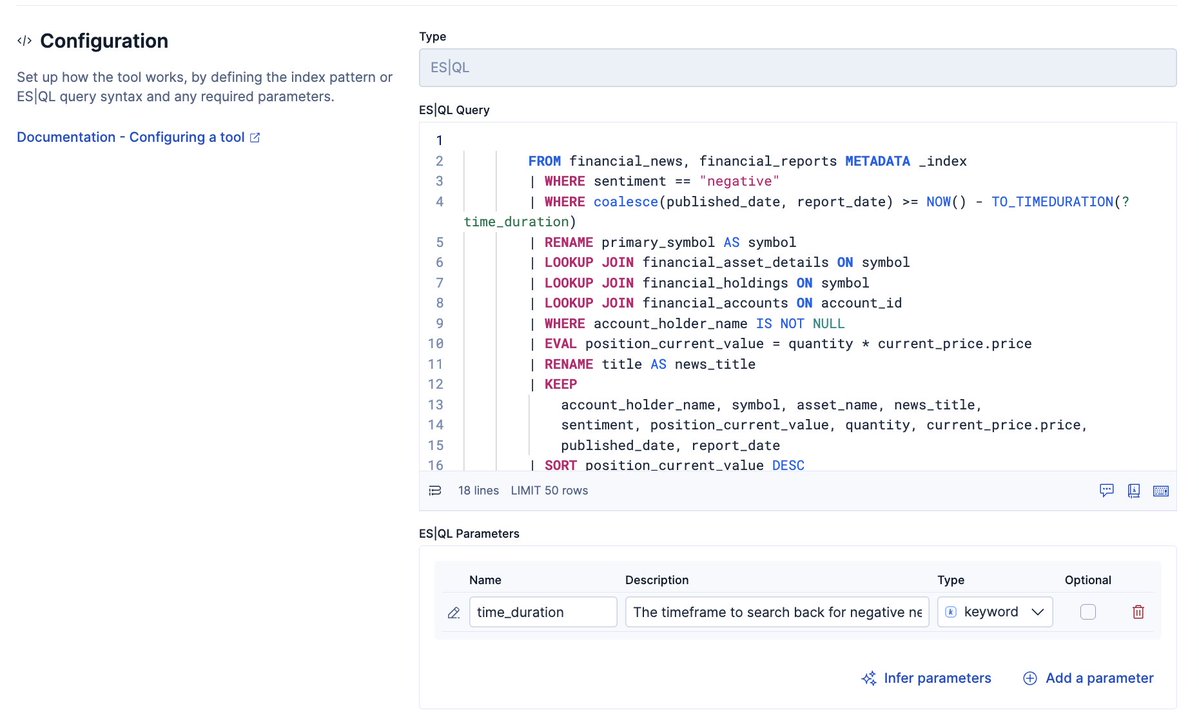Viewport: 1199px width, 726px height.
Task: Click the code brackets icon beside Configuration
Action: tap(24, 41)
